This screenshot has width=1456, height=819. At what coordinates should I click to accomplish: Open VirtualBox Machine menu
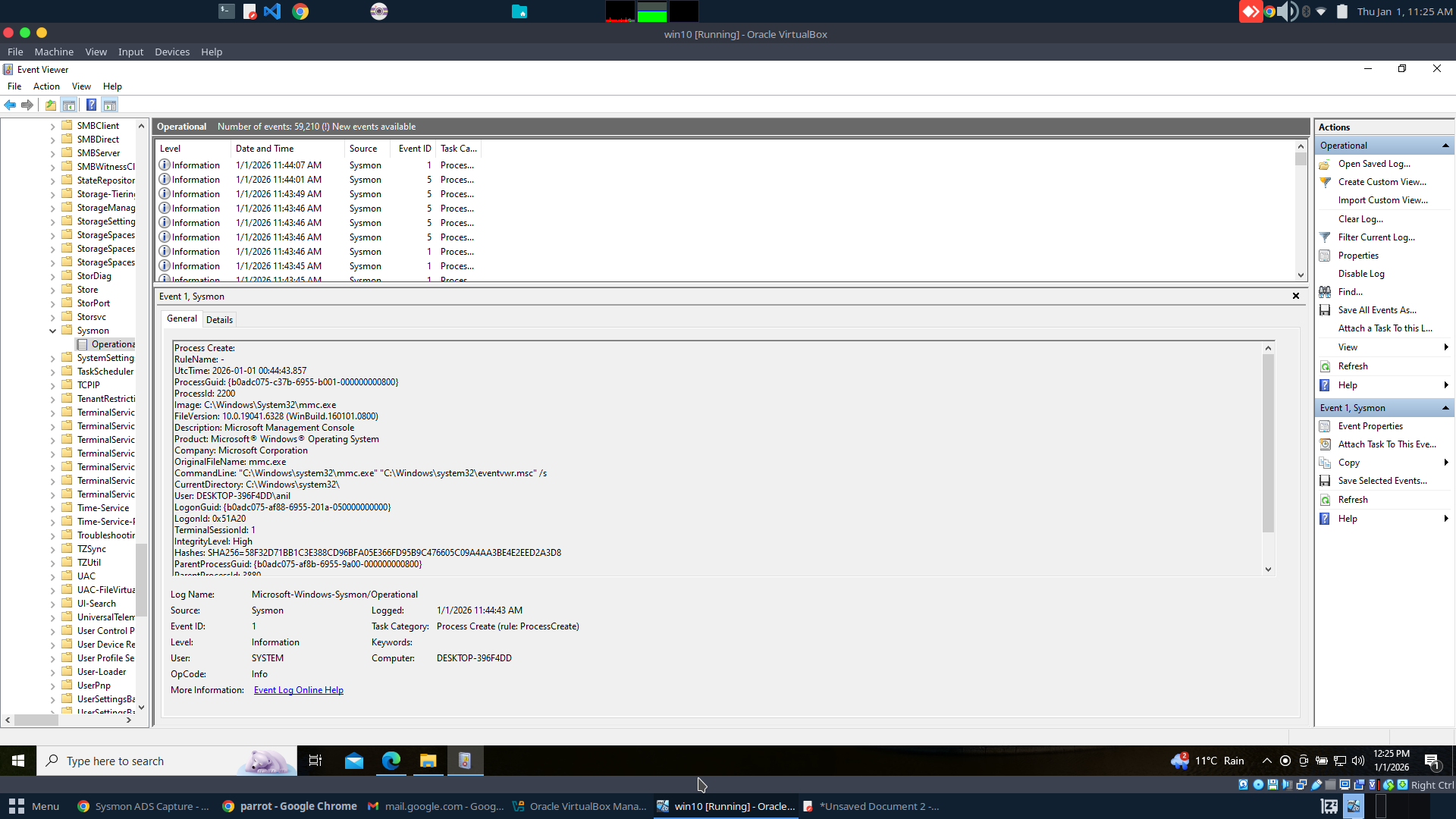[x=54, y=52]
